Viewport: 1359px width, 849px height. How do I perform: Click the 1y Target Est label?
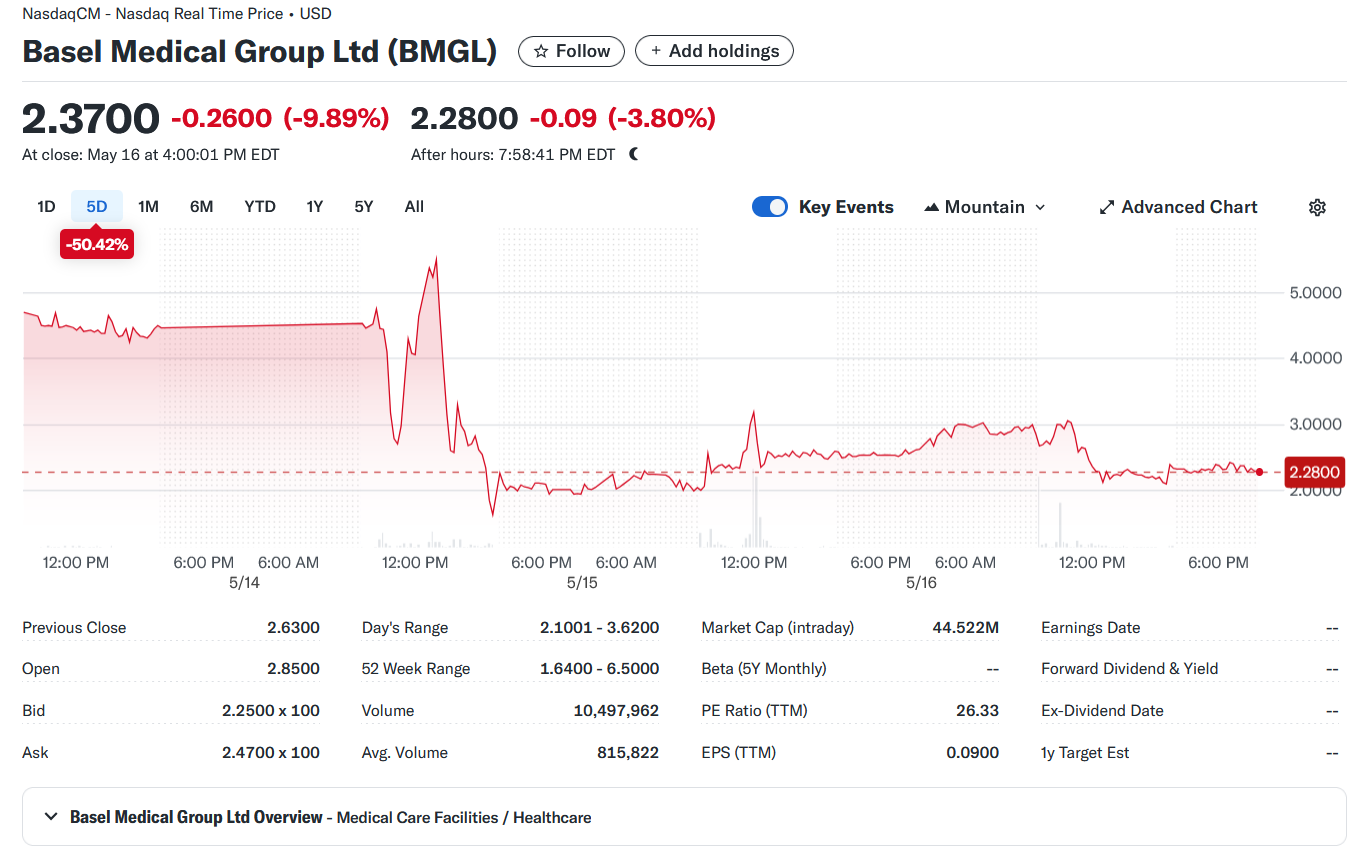(x=1085, y=753)
